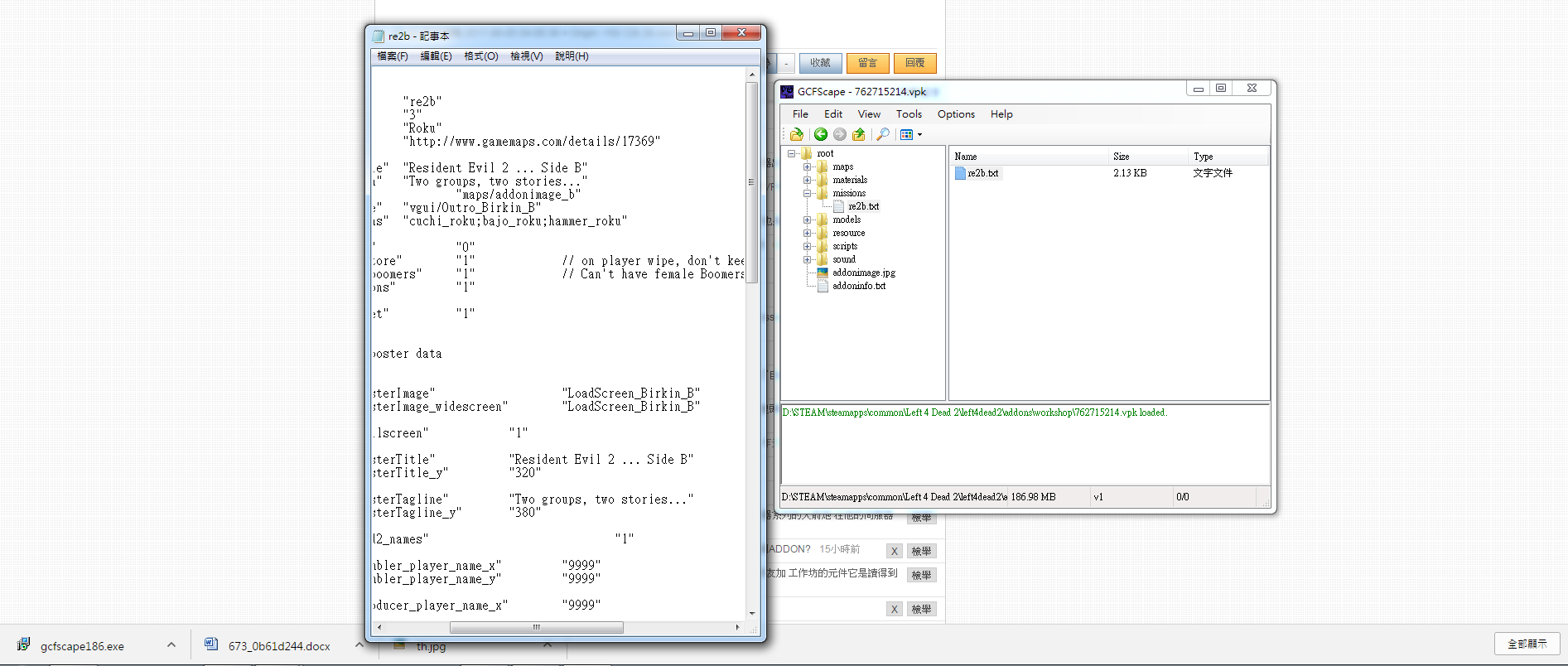The width and height of the screenshot is (1568, 666).
Task: Expand the maps folder node
Action: (x=807, y=166)
